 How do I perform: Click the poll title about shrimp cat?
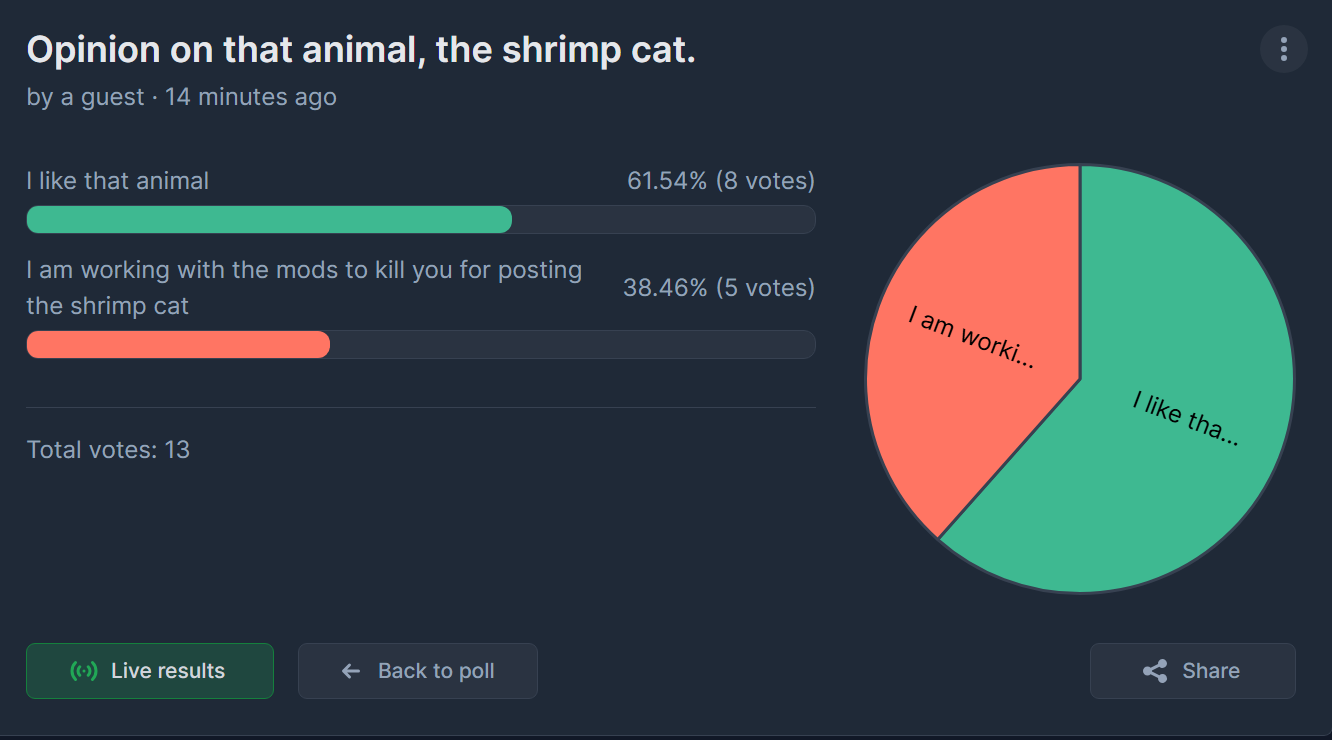(x=361, y=50)
